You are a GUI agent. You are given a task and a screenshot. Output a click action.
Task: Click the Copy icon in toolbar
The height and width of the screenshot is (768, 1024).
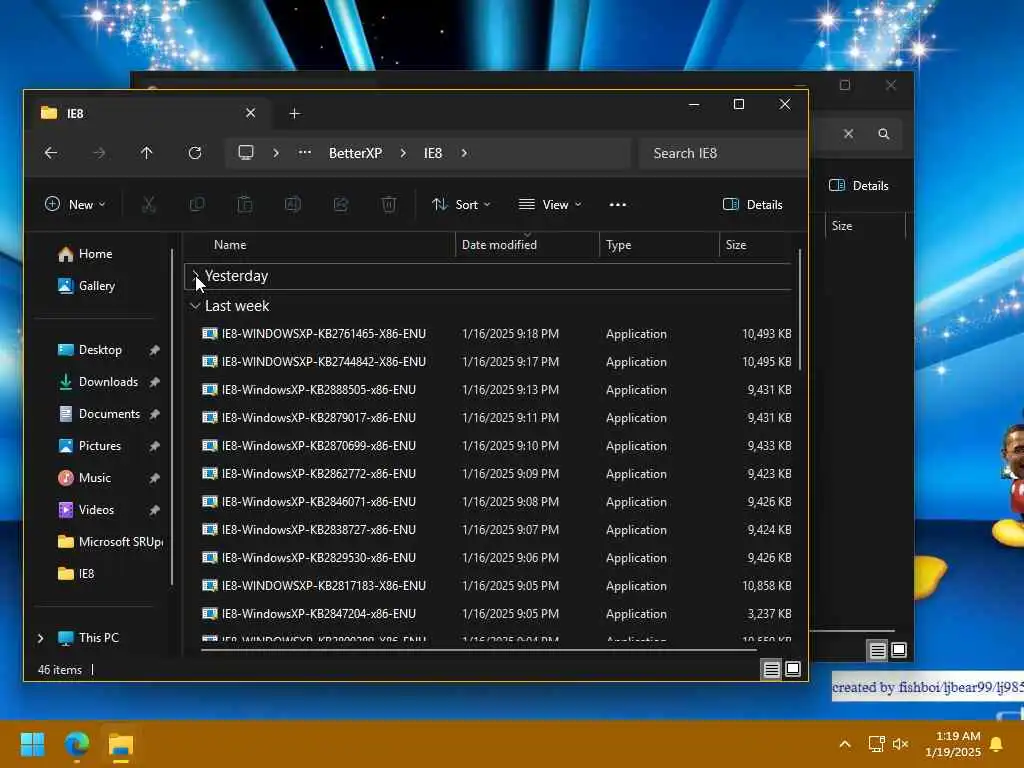pyautogui.click(x=197, y=204)
